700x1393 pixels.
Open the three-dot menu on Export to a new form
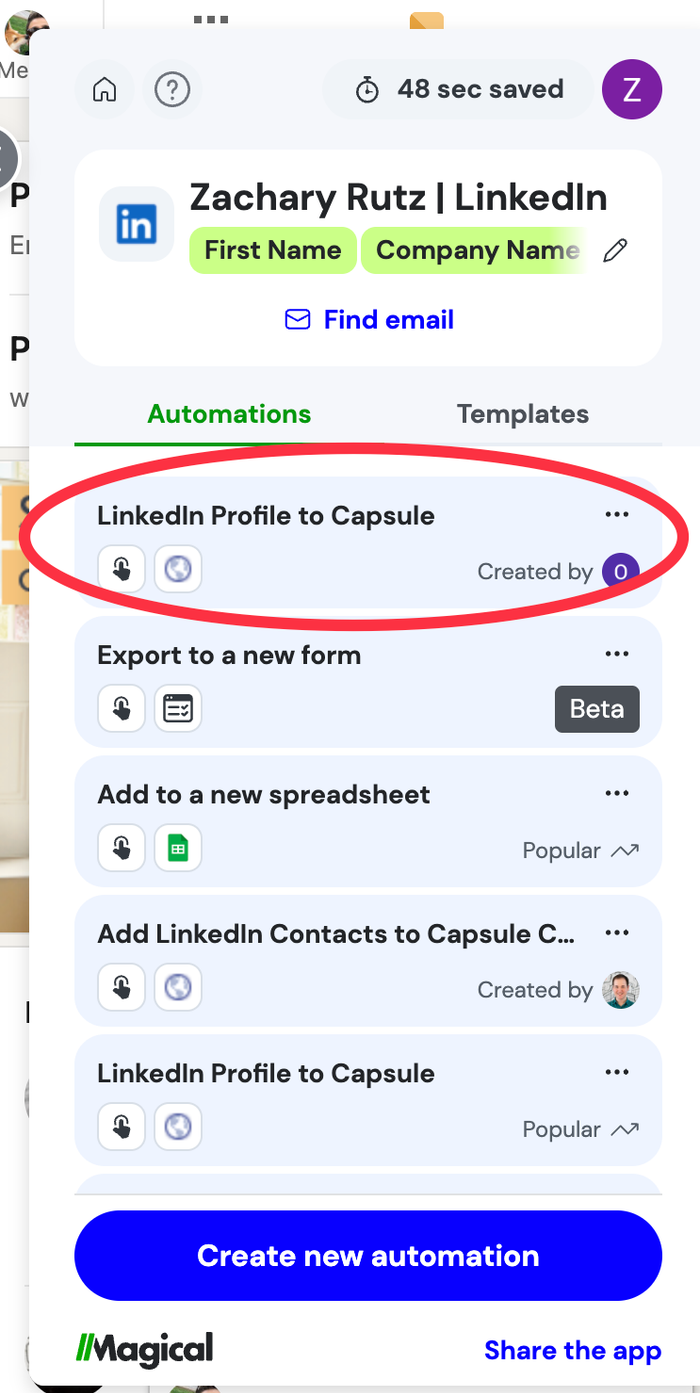point(617,653)
